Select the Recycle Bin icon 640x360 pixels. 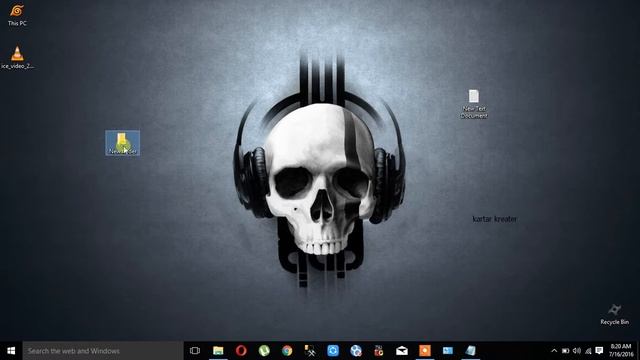[614, 314]
